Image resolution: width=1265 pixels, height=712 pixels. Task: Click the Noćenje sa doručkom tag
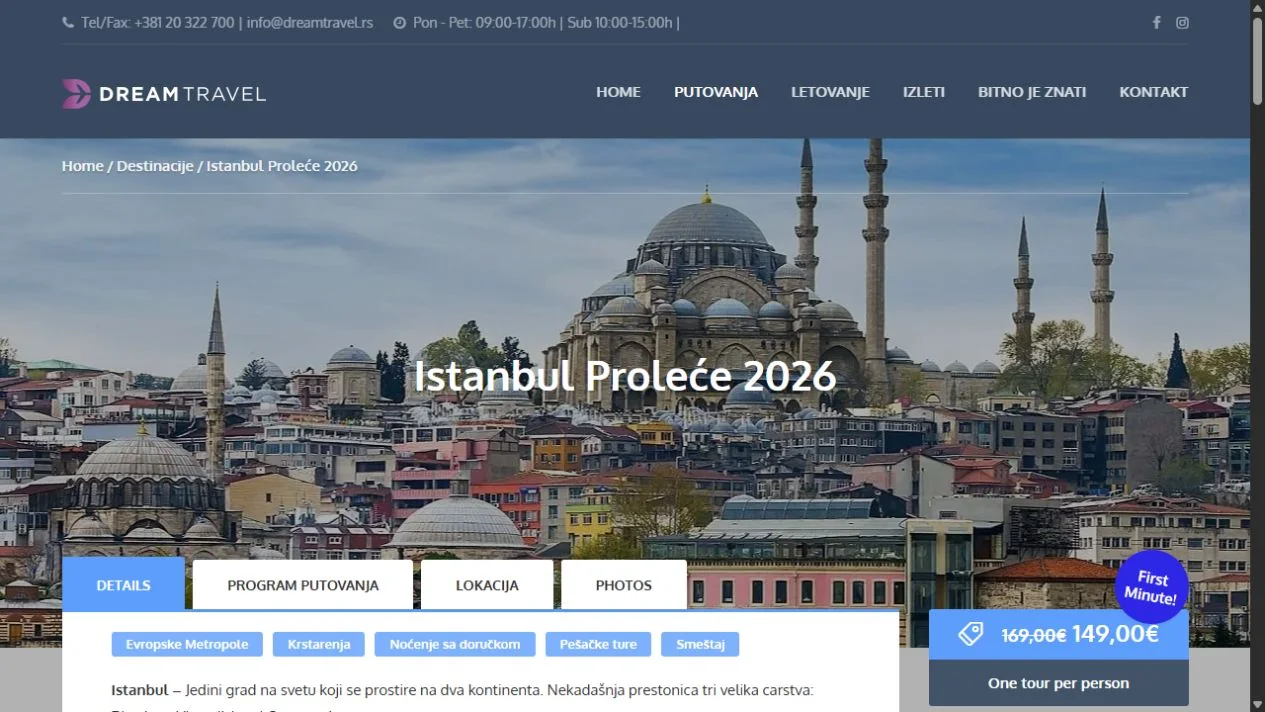tap(455, 644)
